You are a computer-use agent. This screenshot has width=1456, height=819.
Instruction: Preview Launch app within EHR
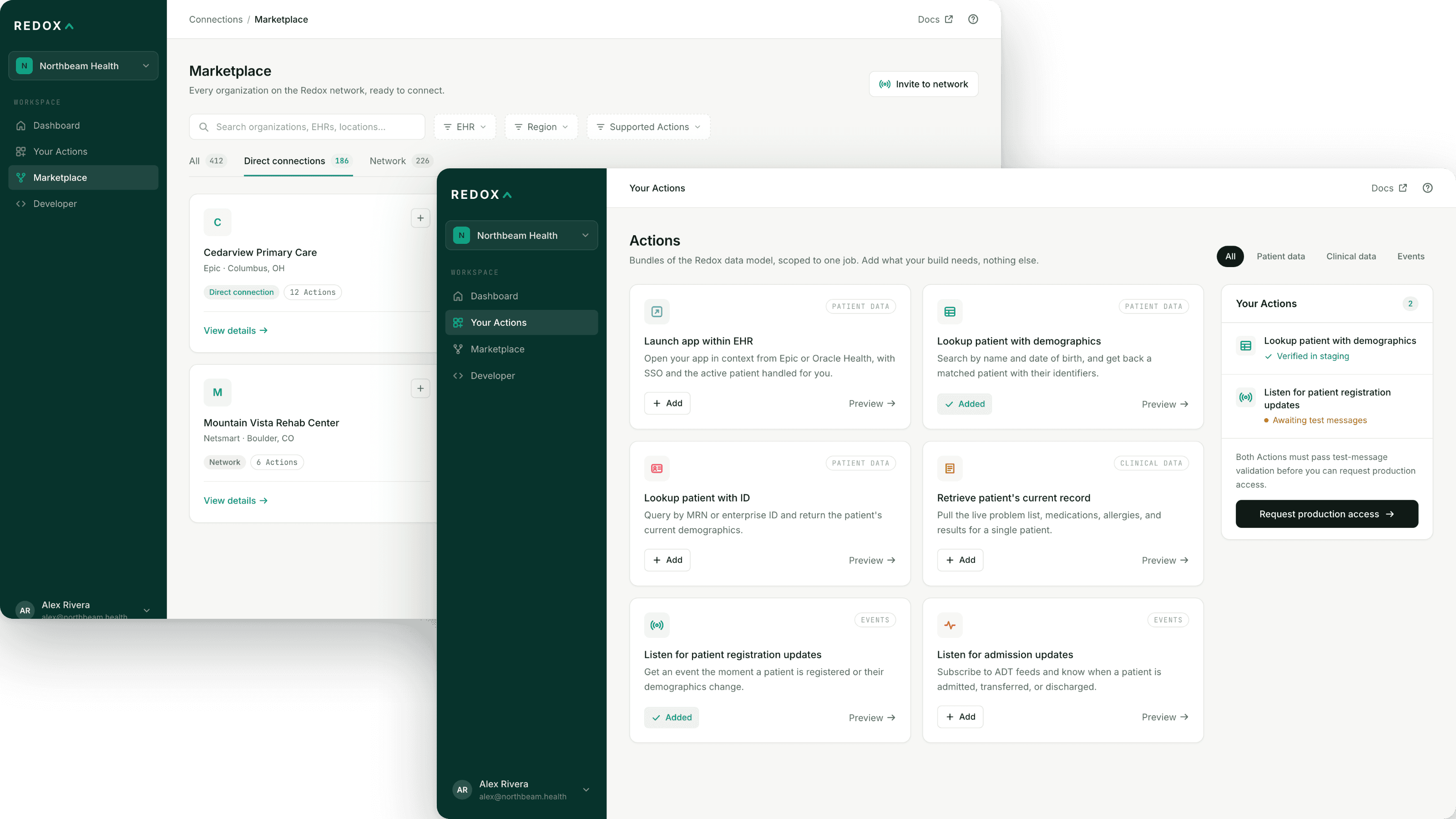872,404
